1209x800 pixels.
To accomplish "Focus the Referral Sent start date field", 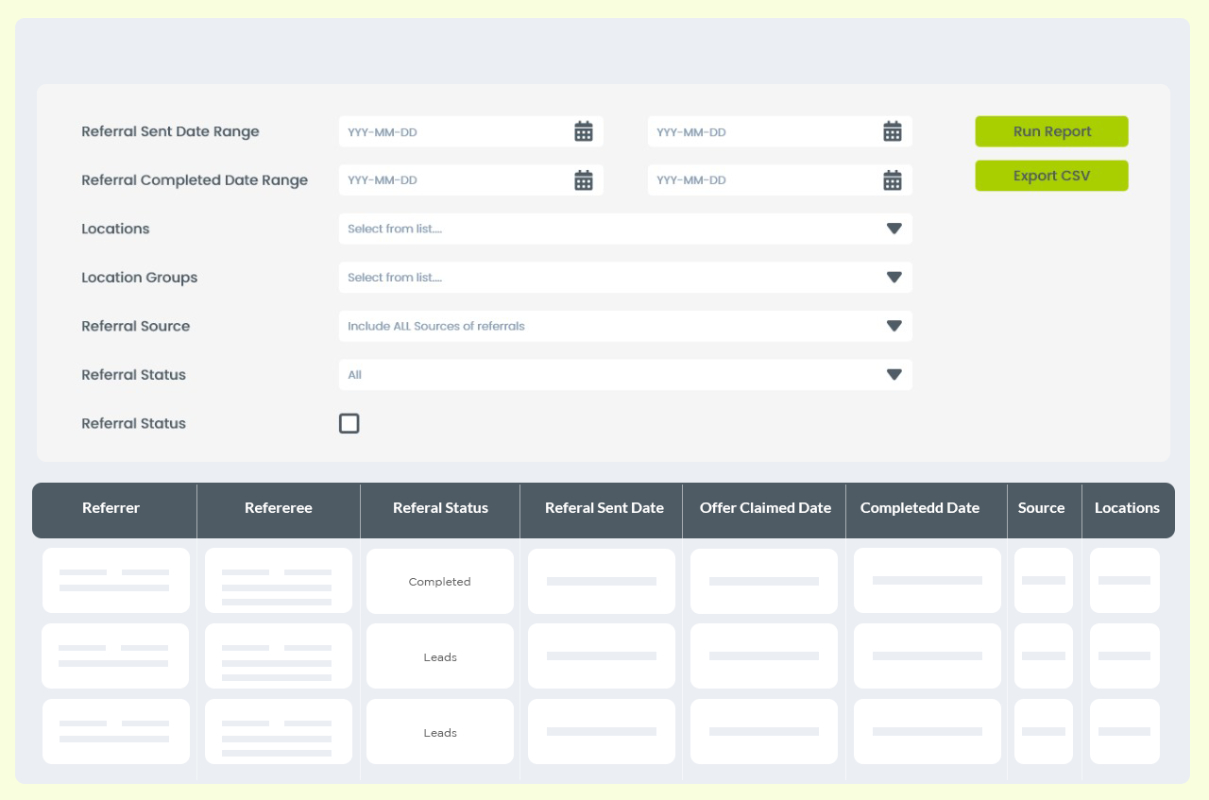I will point(471,131).
